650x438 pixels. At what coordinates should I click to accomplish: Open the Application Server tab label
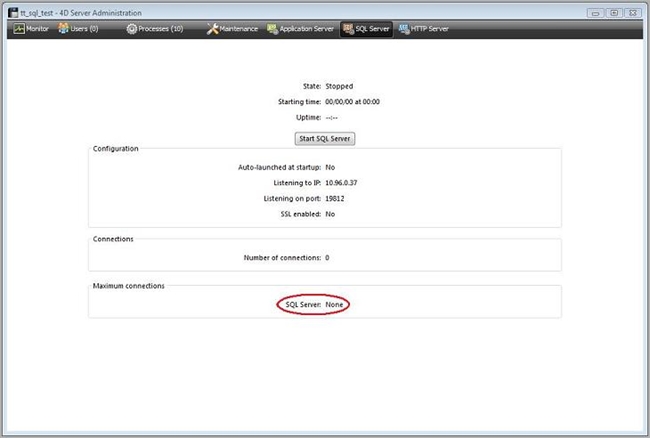point(305,29)
